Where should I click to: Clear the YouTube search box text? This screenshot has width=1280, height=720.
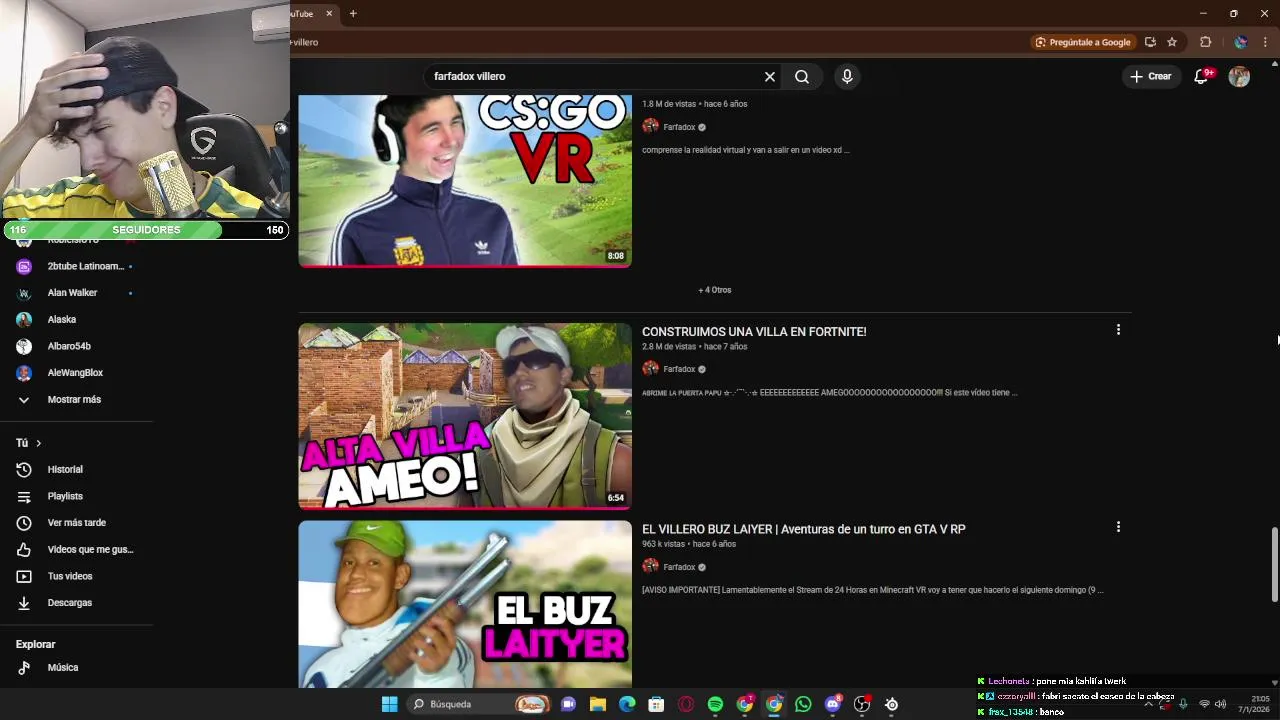(770, 76)
